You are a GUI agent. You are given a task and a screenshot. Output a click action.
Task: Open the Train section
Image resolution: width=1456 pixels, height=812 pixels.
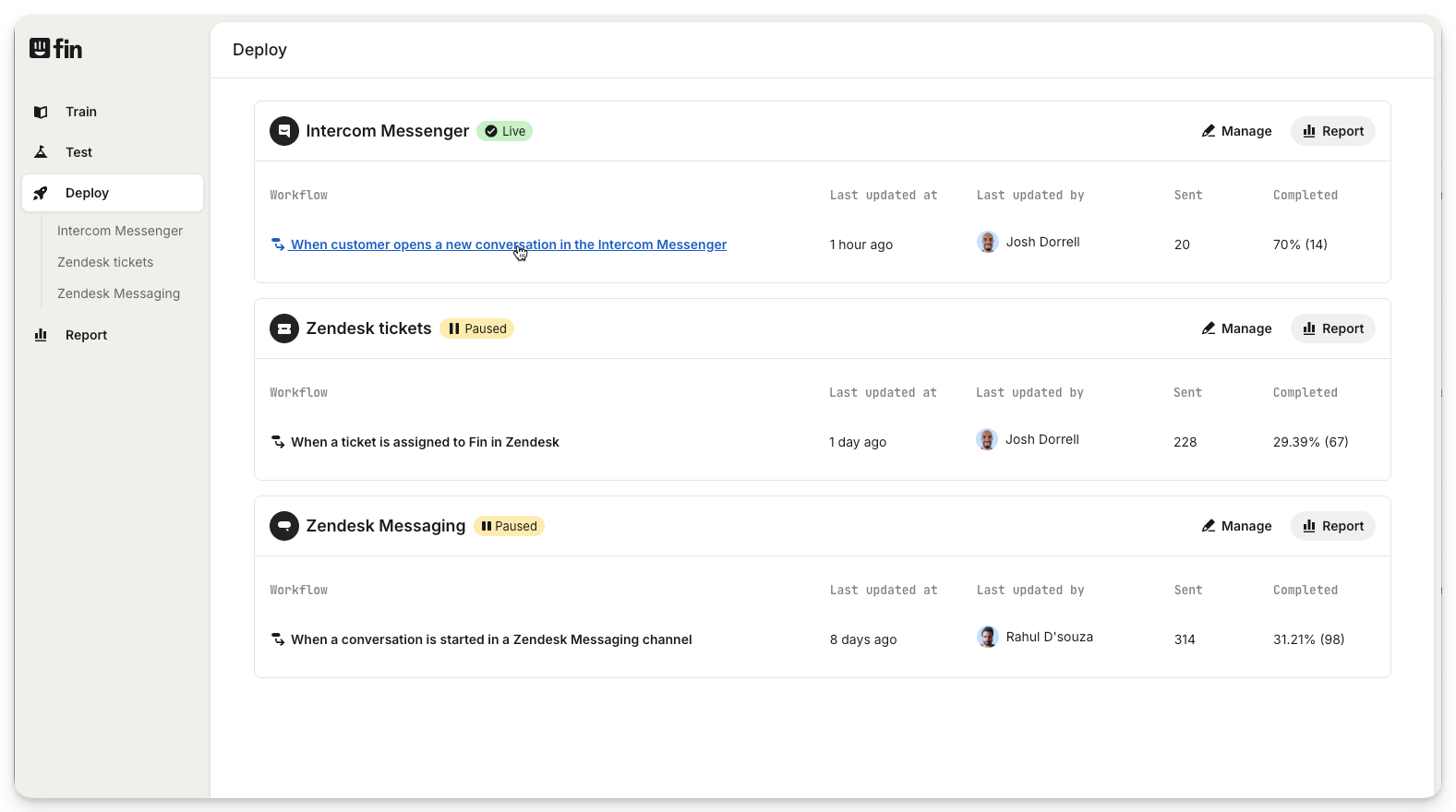pyautogui.click(x=81, y=112)
